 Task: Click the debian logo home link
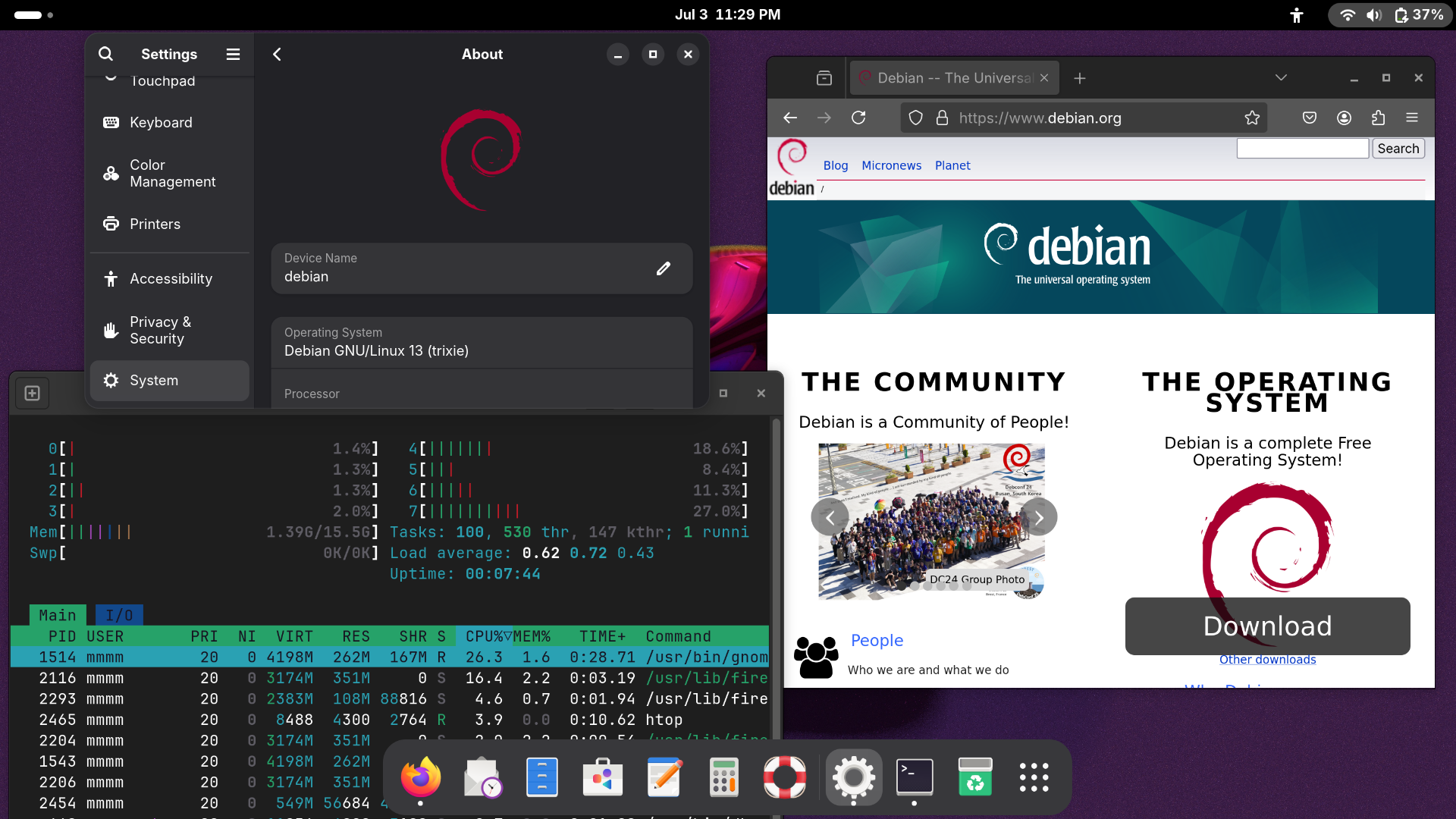[x=792, y=168]
